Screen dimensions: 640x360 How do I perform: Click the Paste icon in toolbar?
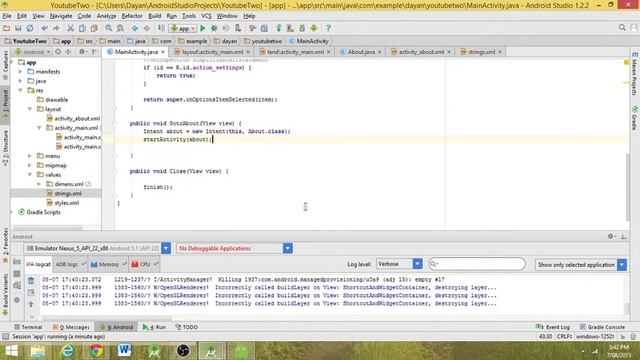coord(94,28)
